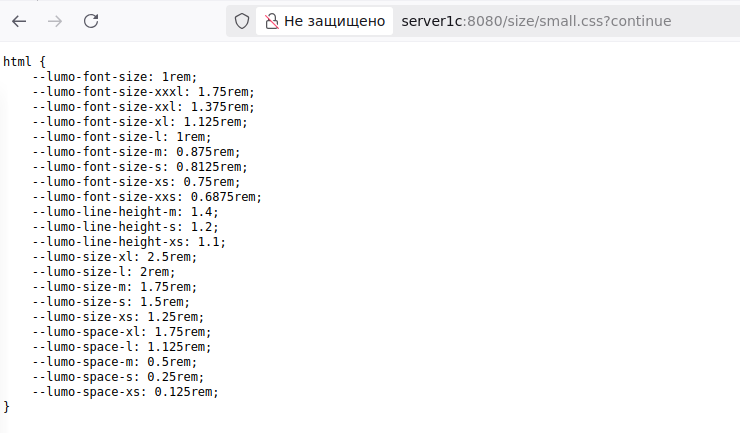This screenshot has width=740, height=433.
Task: Click the --lumo-space-xs: 0.125rem line
Action: 126,392
